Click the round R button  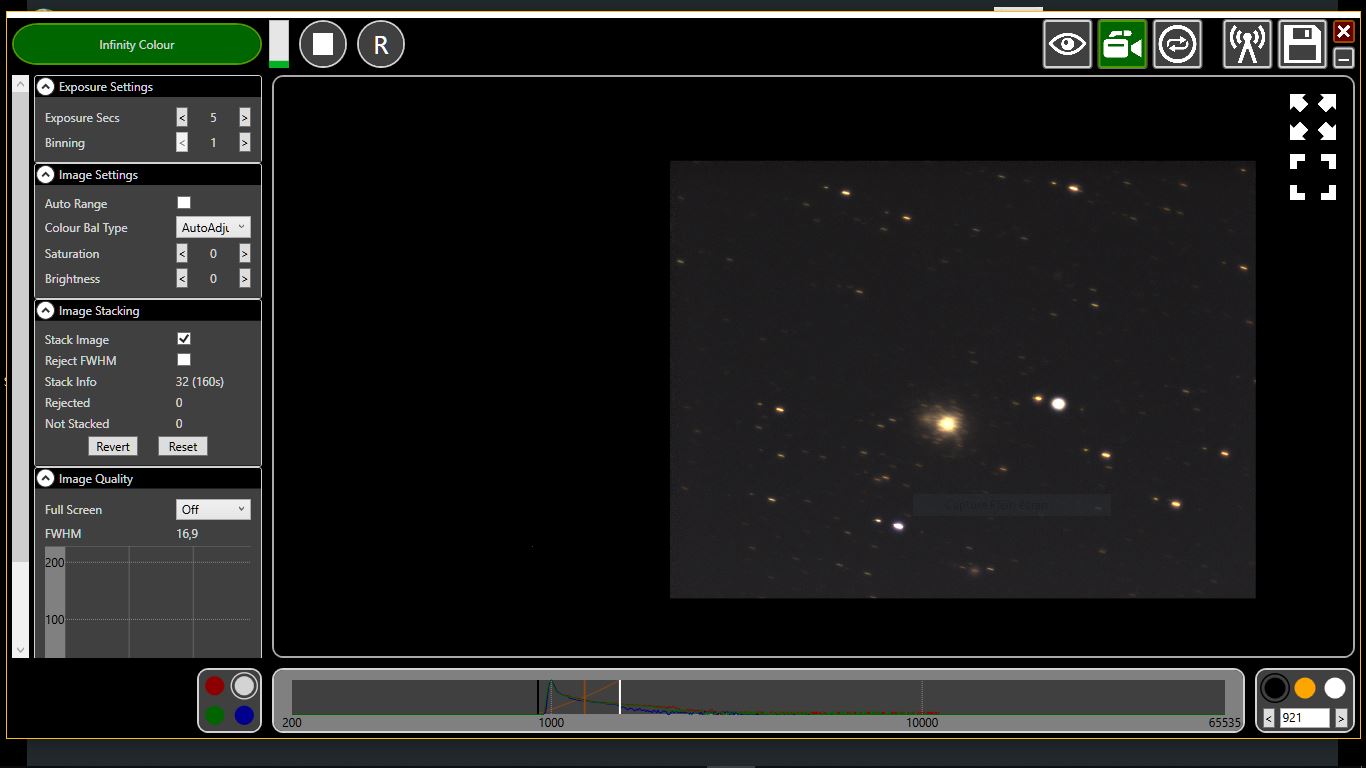click(x=381, y=45)
